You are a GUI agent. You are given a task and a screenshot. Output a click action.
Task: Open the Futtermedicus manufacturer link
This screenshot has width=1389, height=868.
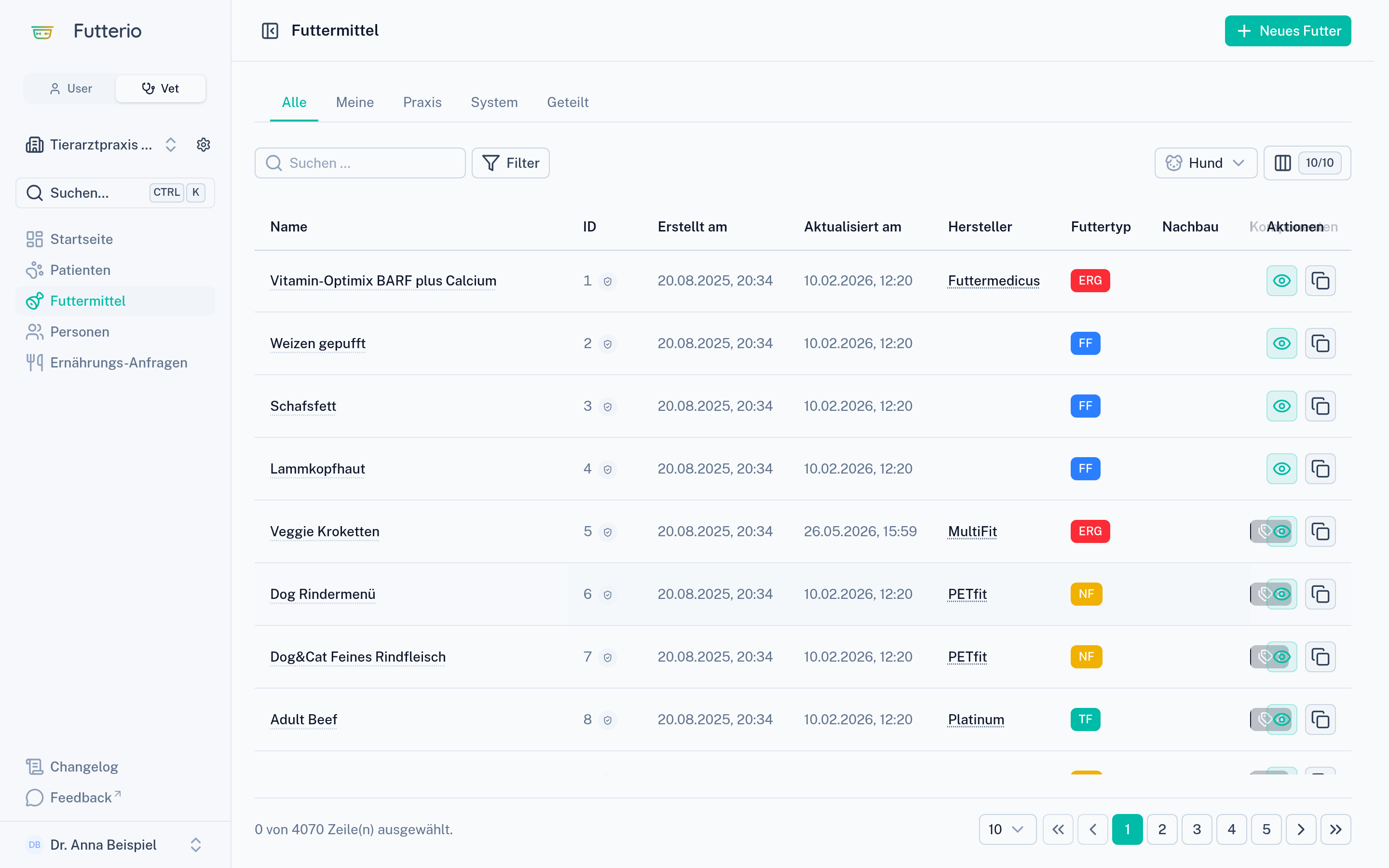click(x=994, y=281)
